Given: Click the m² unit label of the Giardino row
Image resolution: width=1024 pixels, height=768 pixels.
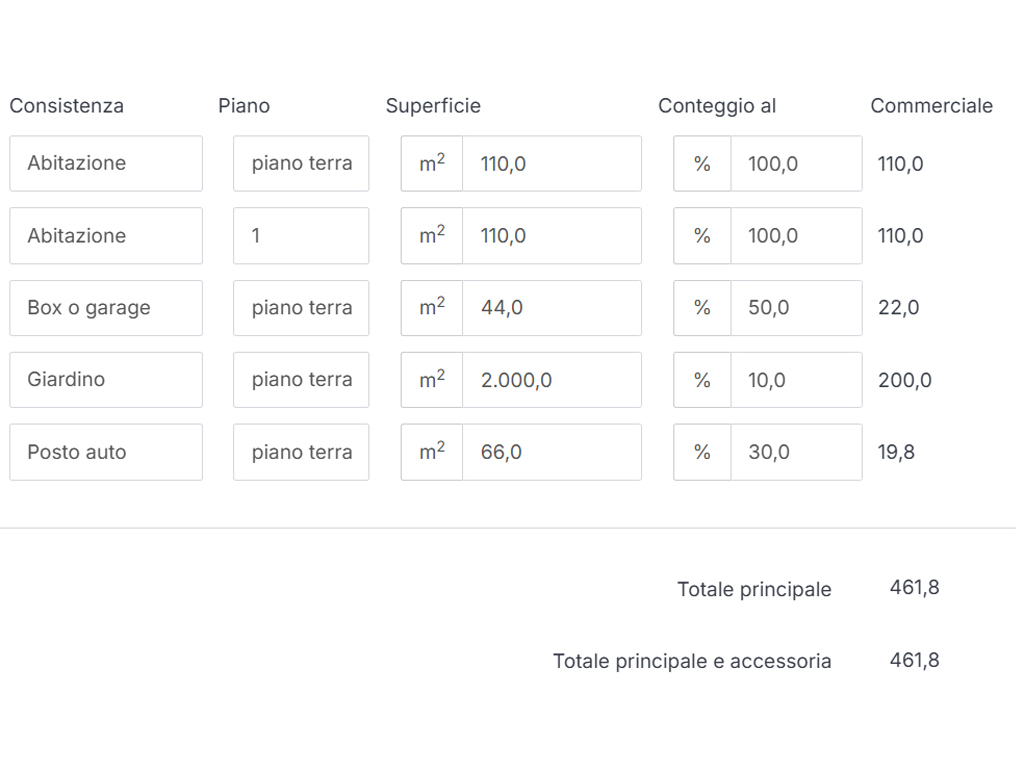Looking at the screenshot, I should [x=432, y=380].
